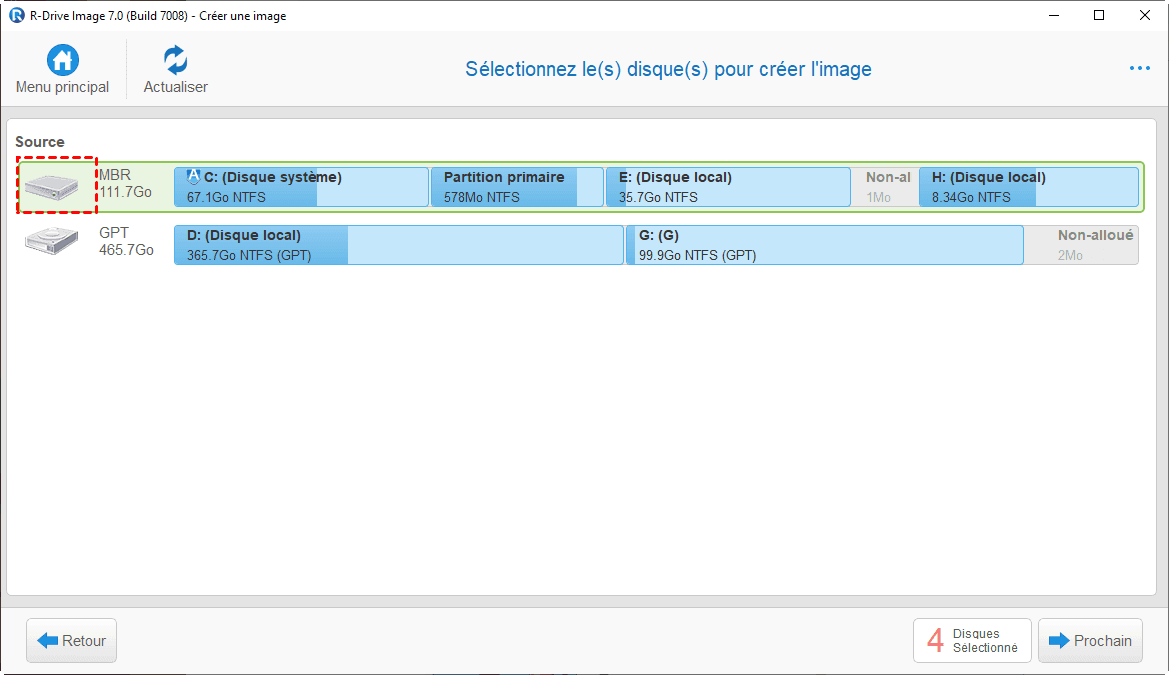Click the Prochain next button
Image resolution: width=1169 pixels, height=675 pixels.
pos(1090,641)
